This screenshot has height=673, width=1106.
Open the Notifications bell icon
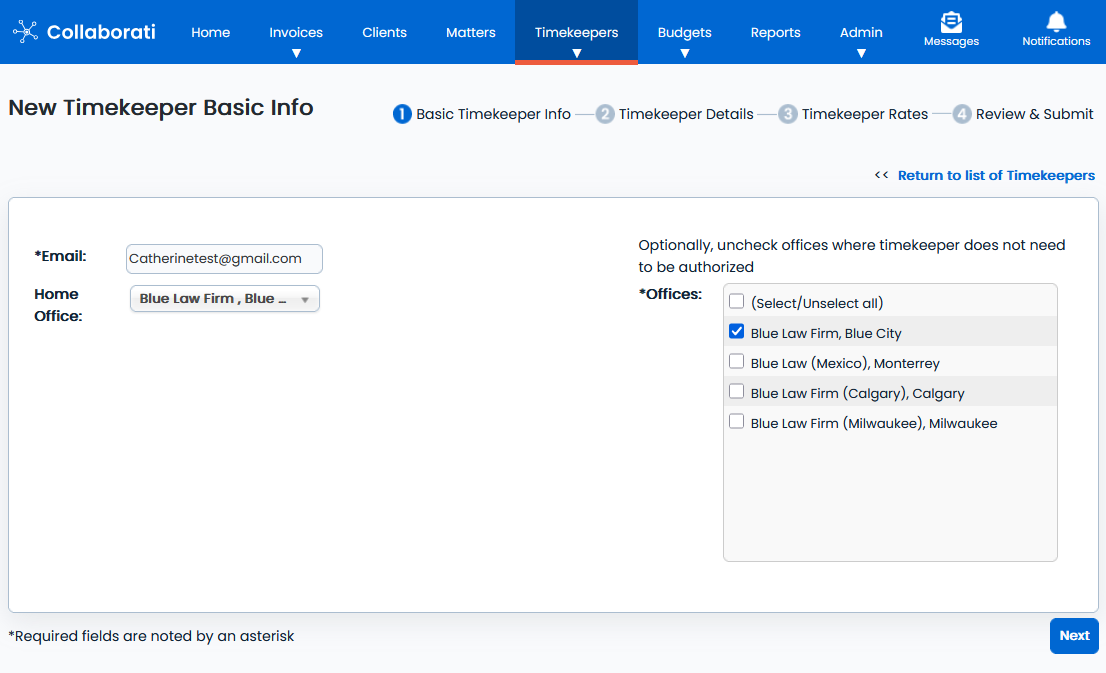[1056, 22]
